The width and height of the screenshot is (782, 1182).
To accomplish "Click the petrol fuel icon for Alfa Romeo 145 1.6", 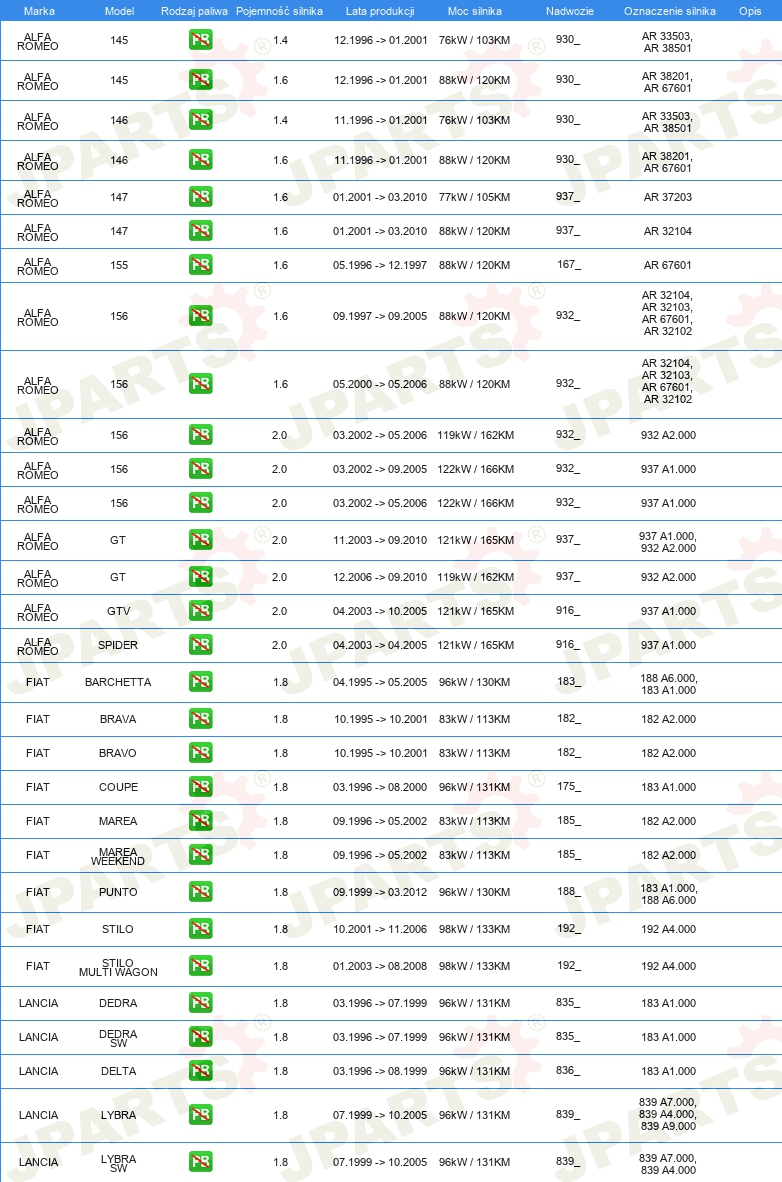I will 201,80.
